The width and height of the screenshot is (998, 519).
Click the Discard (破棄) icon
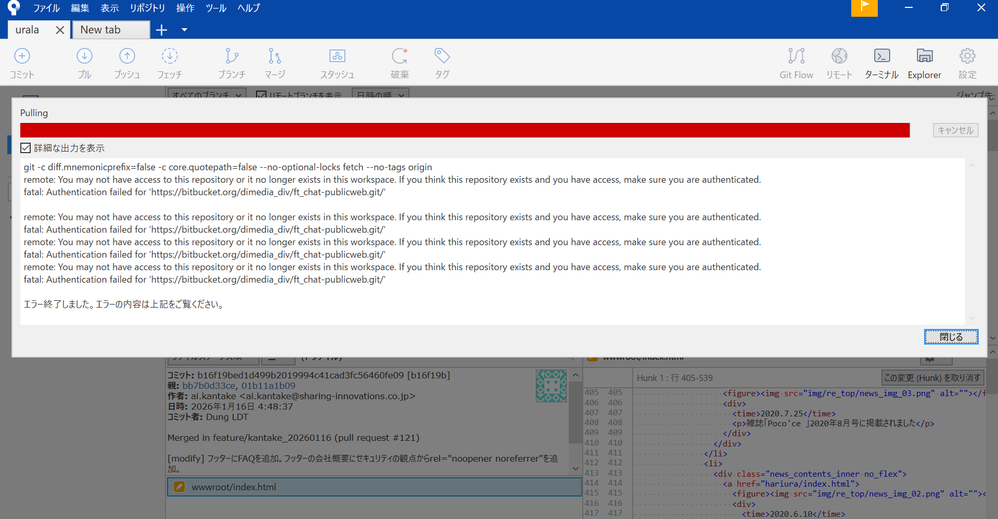click(x=399, y=56)
